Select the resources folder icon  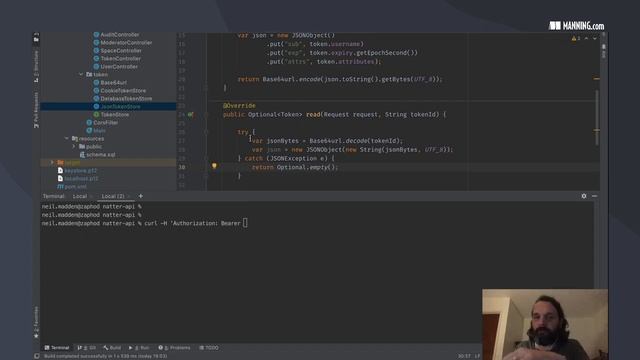(75, 138)
